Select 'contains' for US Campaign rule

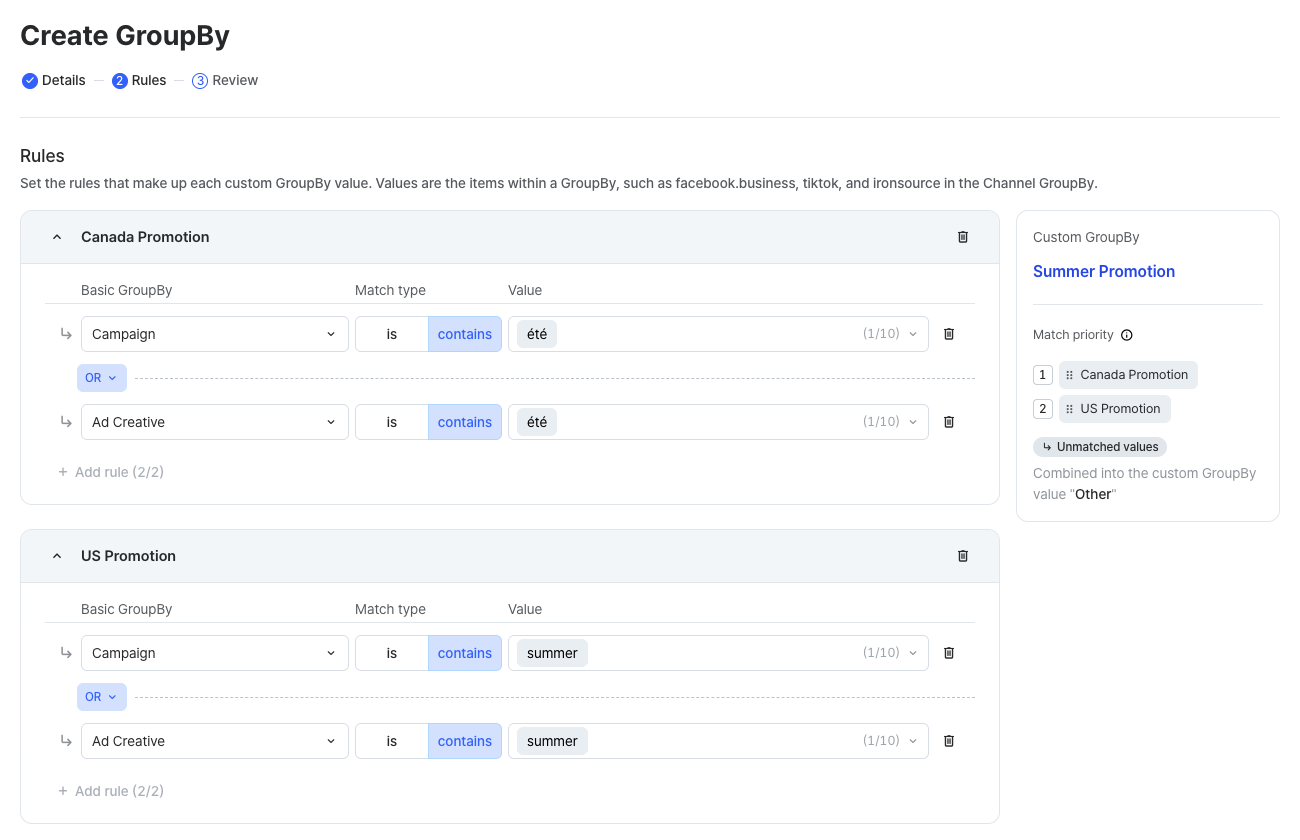(x=465, y=653)
